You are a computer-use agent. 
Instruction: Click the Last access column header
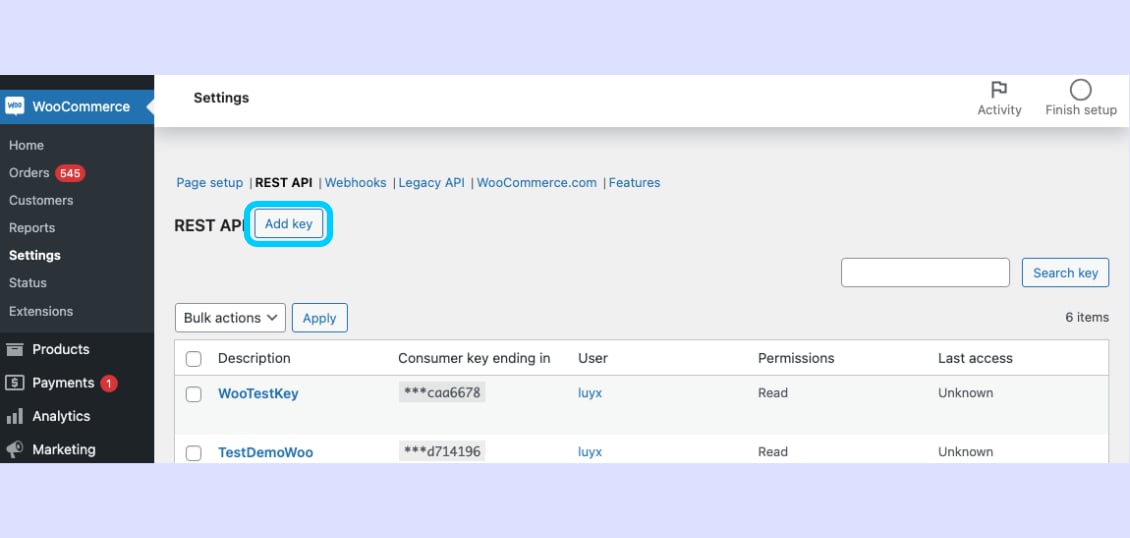click(975, 358)
